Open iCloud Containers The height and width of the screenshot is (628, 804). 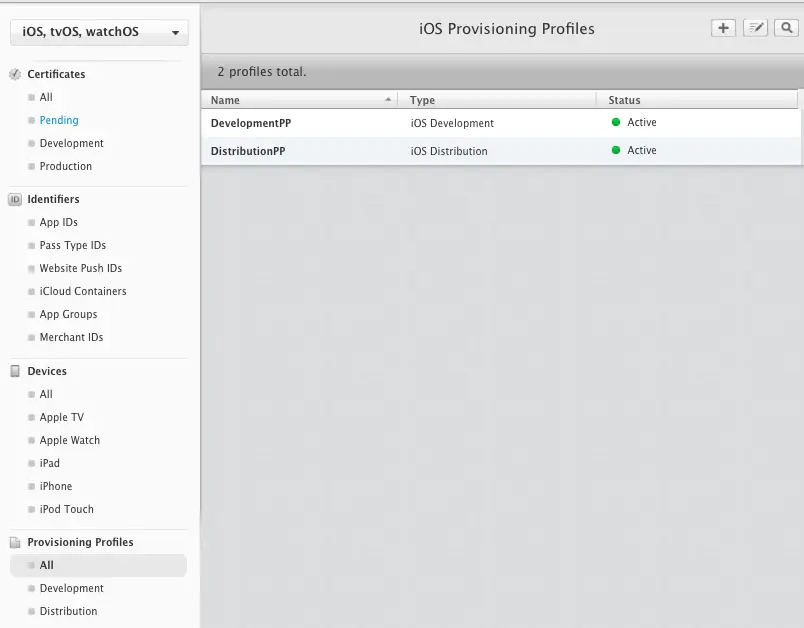pyautogui.click(x=83, y=292)
